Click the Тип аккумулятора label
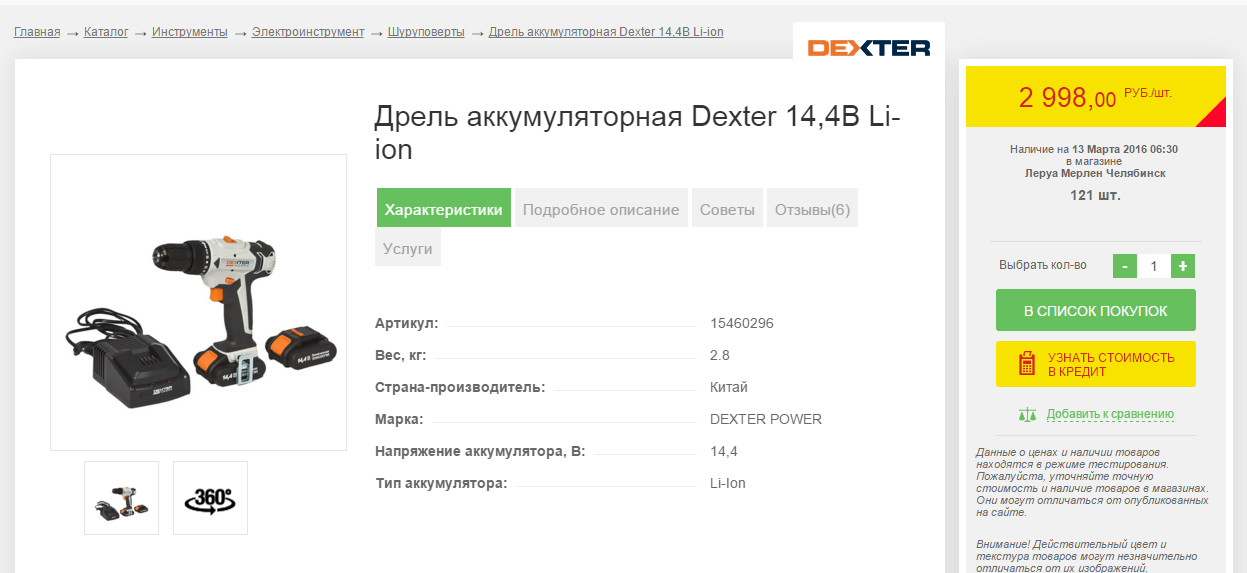The width and height of the screenshot is (1247, 573). click(441, 483)
